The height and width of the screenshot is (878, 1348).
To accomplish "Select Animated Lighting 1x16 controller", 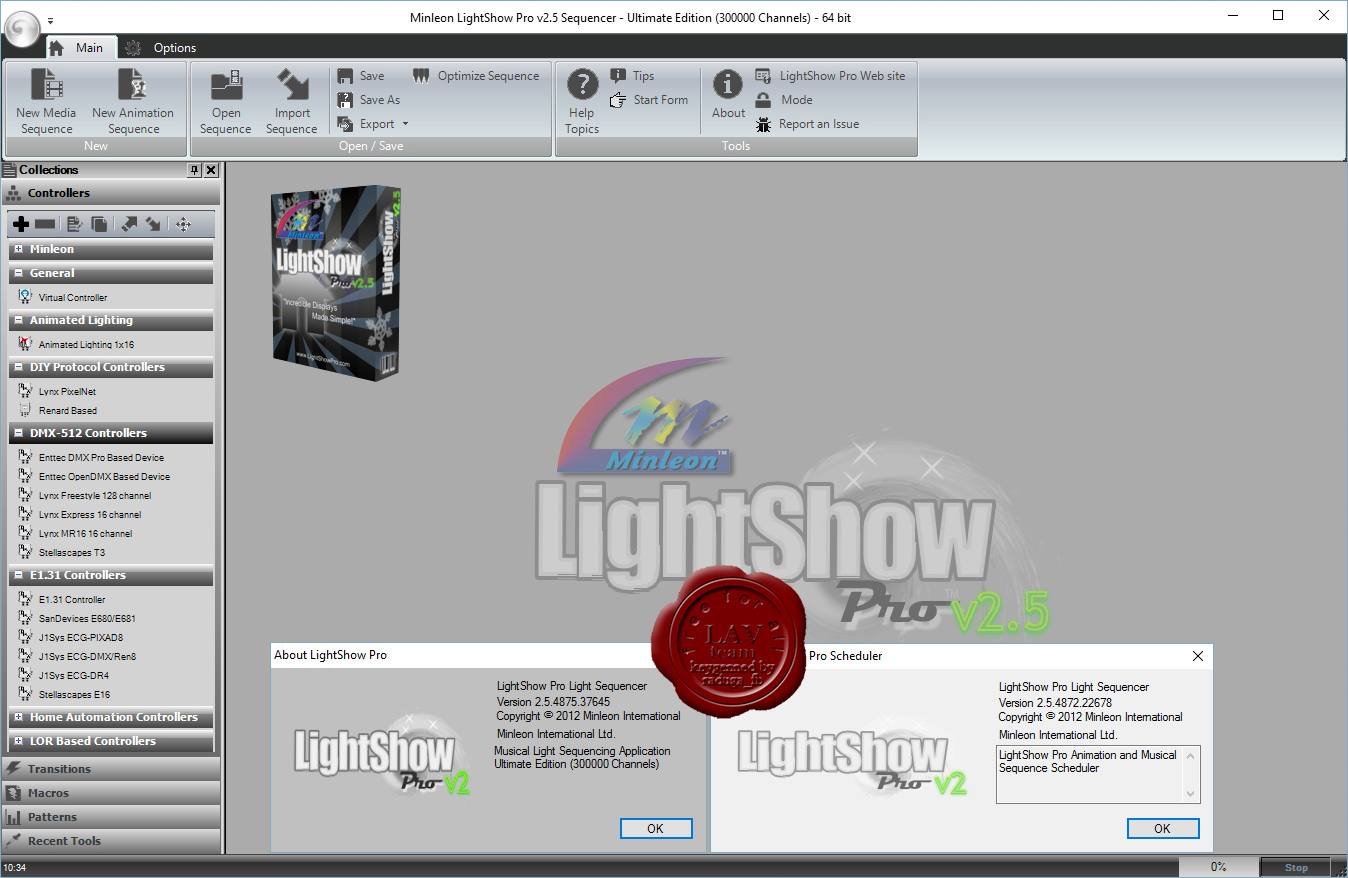I will [86, 344].
